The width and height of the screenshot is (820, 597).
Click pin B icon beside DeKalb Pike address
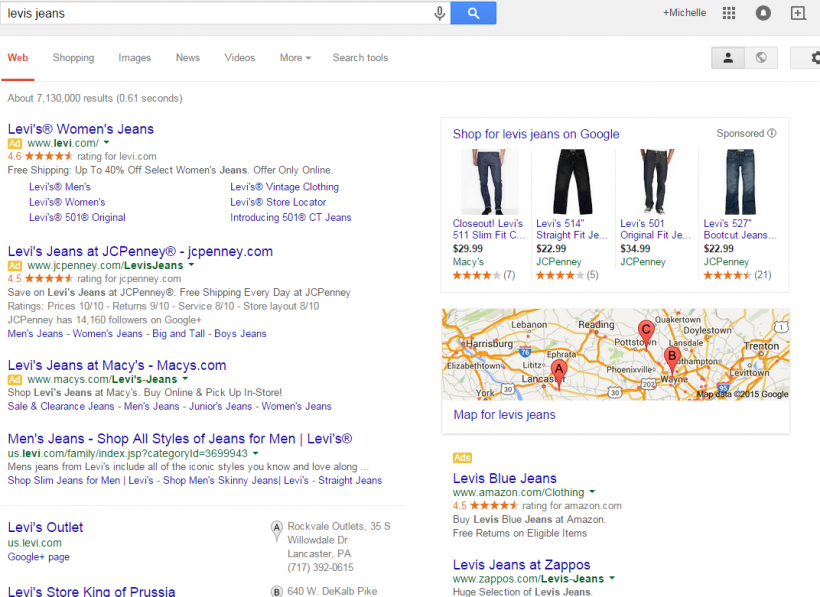(x=277, y=591)
